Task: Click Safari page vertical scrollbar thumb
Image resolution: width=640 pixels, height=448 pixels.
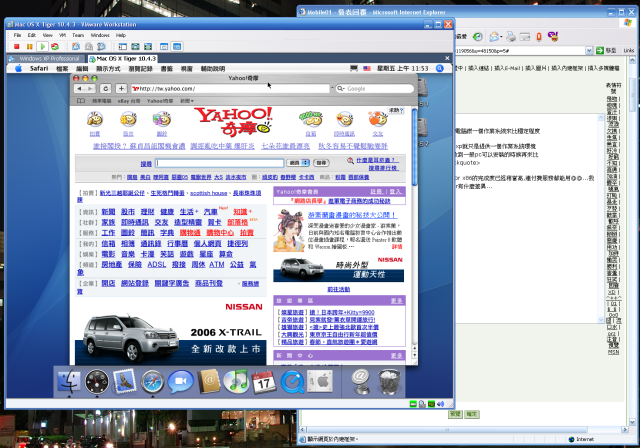Action: 415,147
